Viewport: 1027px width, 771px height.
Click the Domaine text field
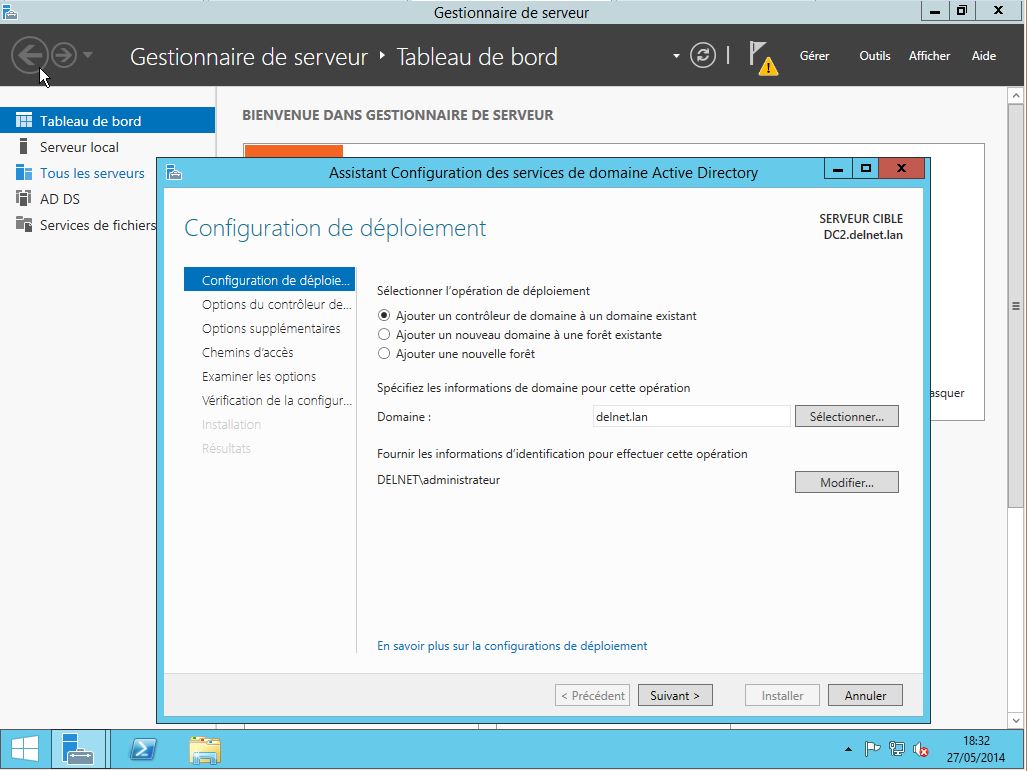pos(692,417)
